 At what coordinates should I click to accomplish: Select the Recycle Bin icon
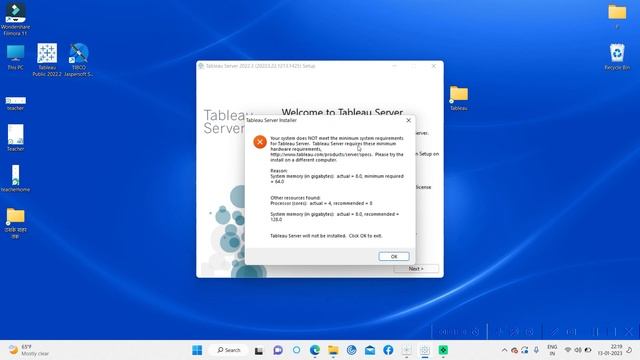tap(617, 57)
